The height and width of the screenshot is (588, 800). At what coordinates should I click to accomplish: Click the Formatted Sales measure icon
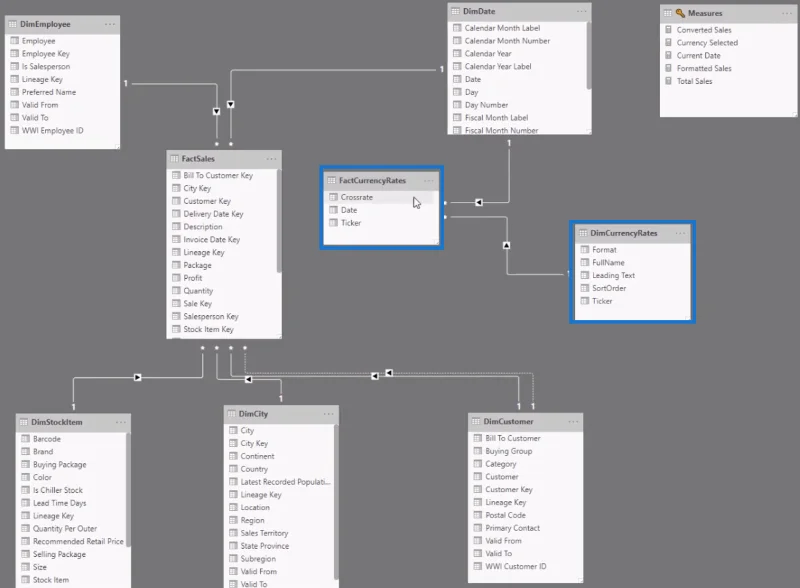(x=668, y=68)
